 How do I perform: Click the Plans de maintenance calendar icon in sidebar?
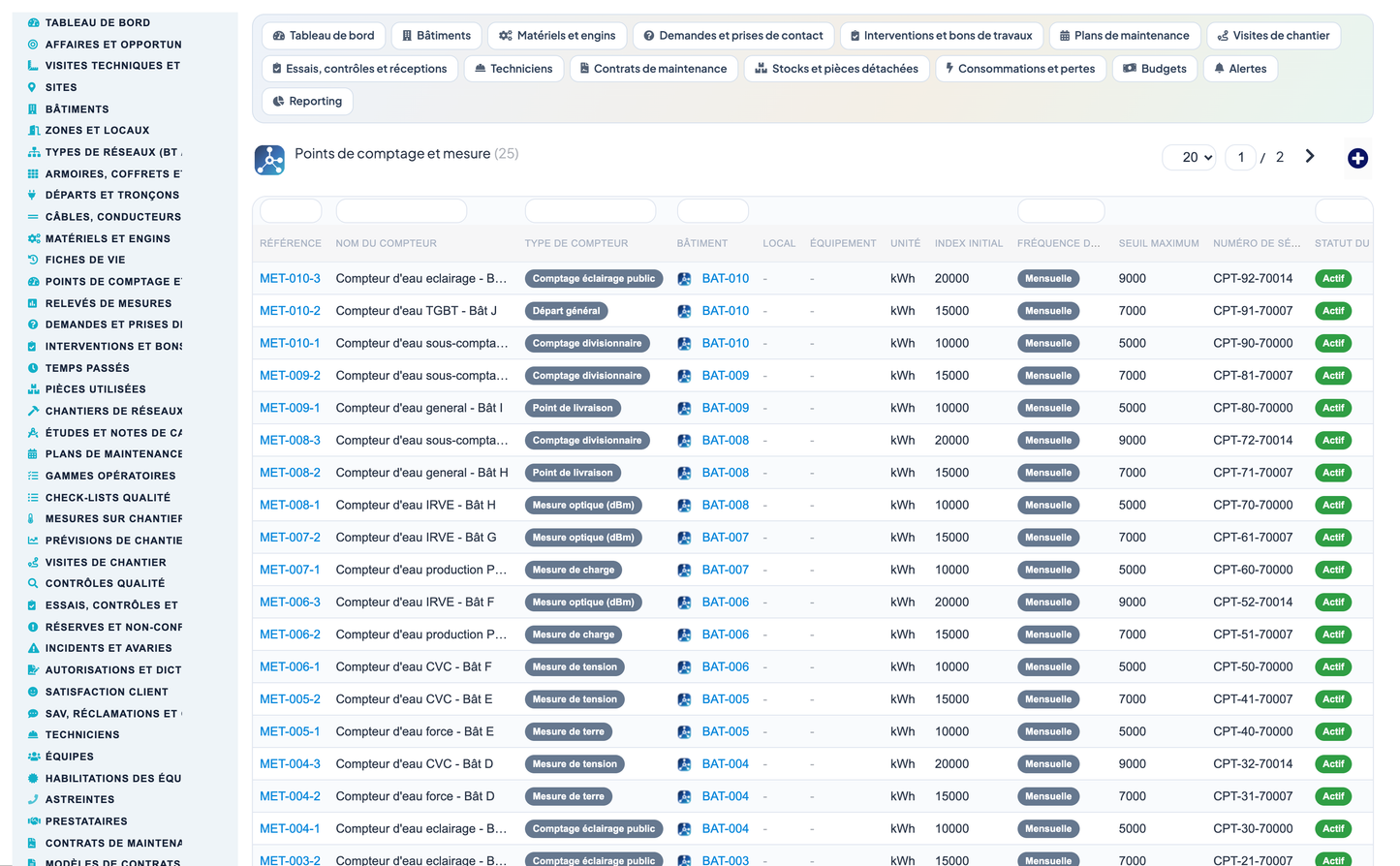(33, 453)
